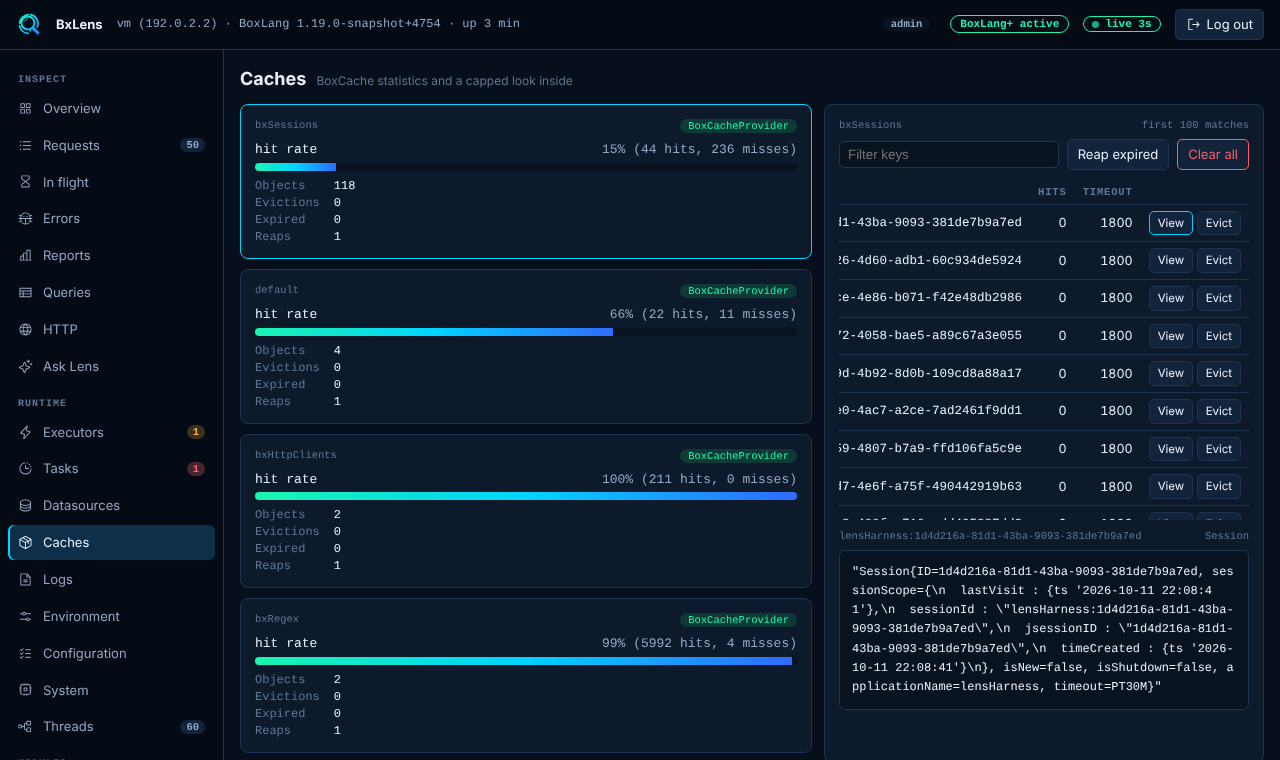Evict the key ending a89c67a3e055

[1218, 336]
